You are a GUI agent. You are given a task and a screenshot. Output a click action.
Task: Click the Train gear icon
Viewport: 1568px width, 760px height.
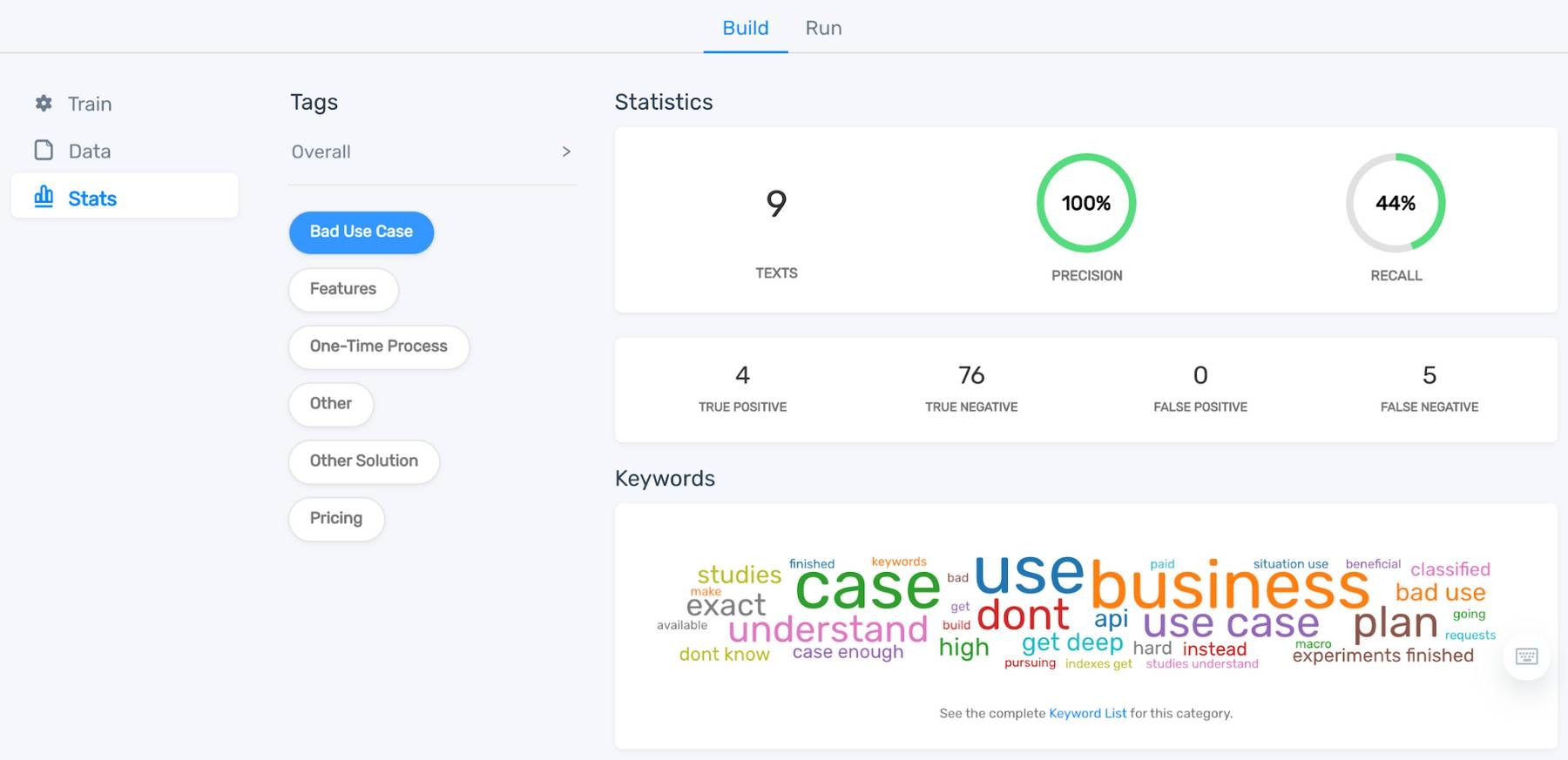click(x=44, y=104)
